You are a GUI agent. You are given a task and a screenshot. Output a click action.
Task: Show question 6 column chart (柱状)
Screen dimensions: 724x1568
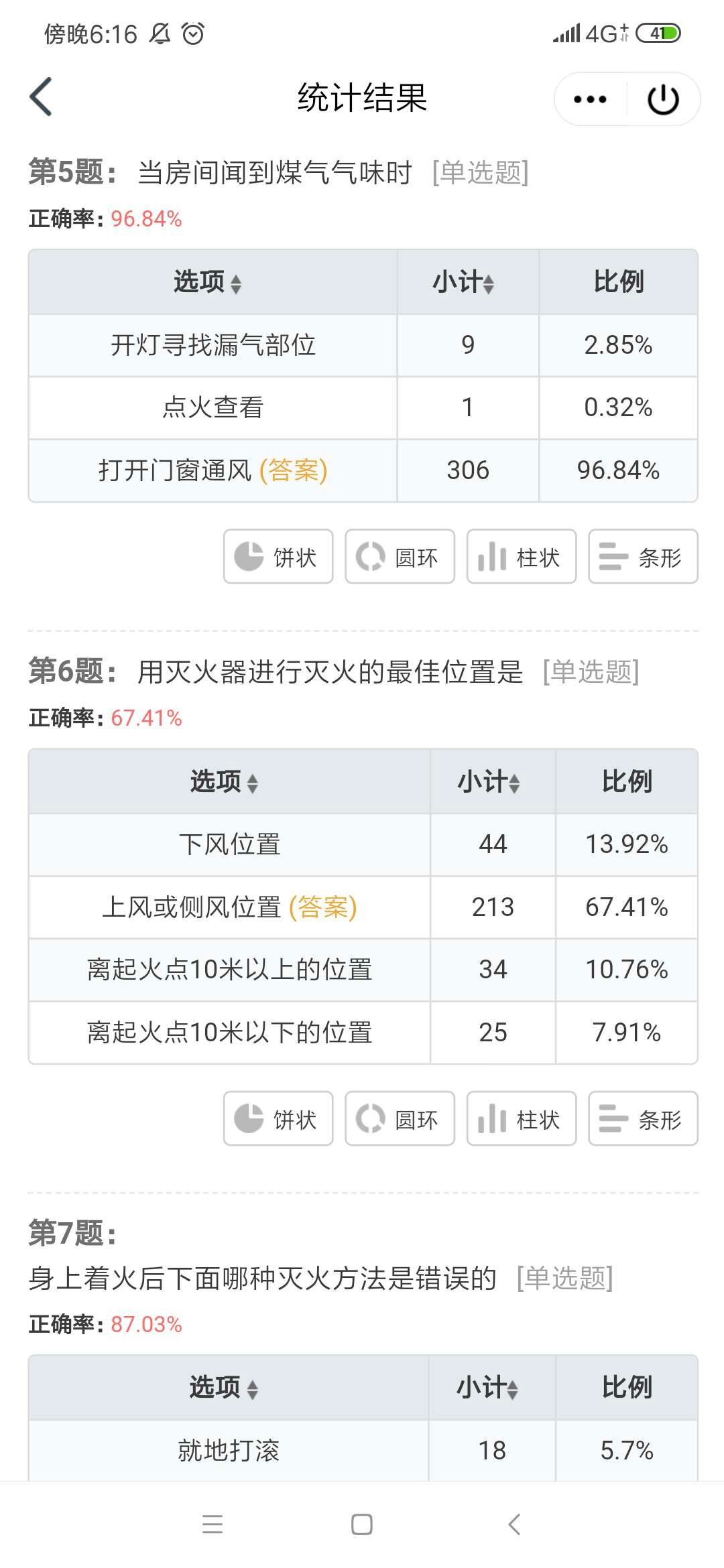(x=522, y=1118)
